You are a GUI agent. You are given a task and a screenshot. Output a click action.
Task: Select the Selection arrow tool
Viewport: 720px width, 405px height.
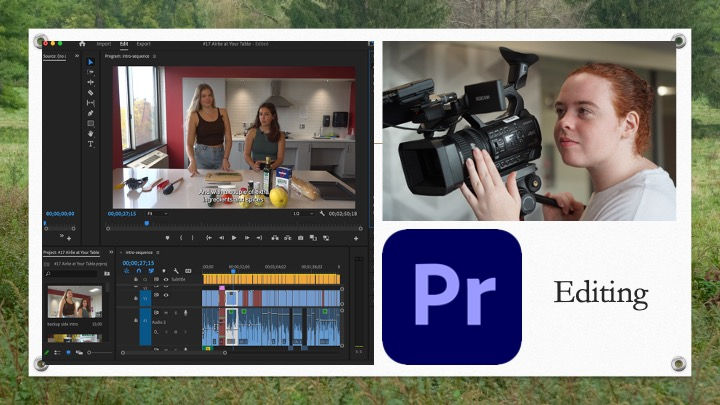coord(90,62)
